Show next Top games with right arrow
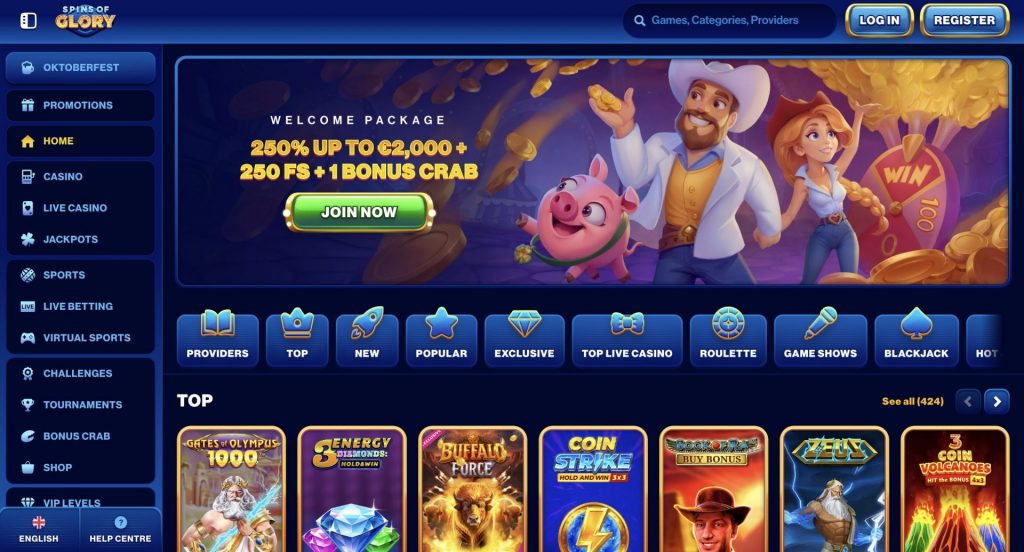1024x552 pixels. [997, 402]
